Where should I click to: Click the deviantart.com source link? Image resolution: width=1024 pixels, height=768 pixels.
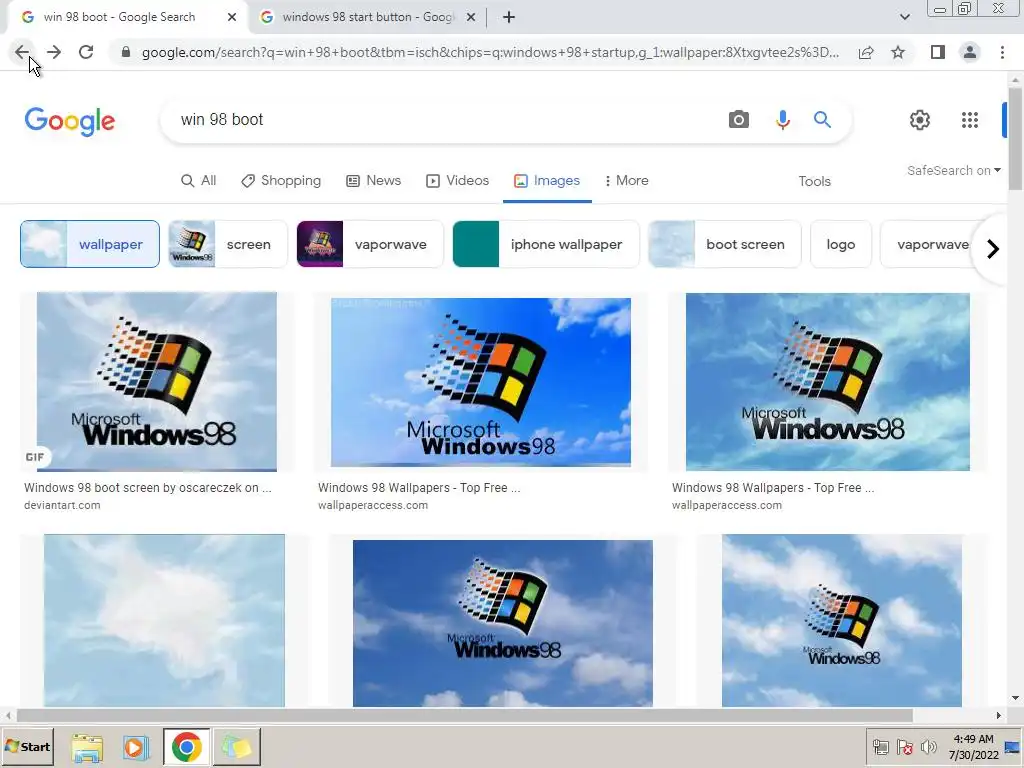point(62,505)
